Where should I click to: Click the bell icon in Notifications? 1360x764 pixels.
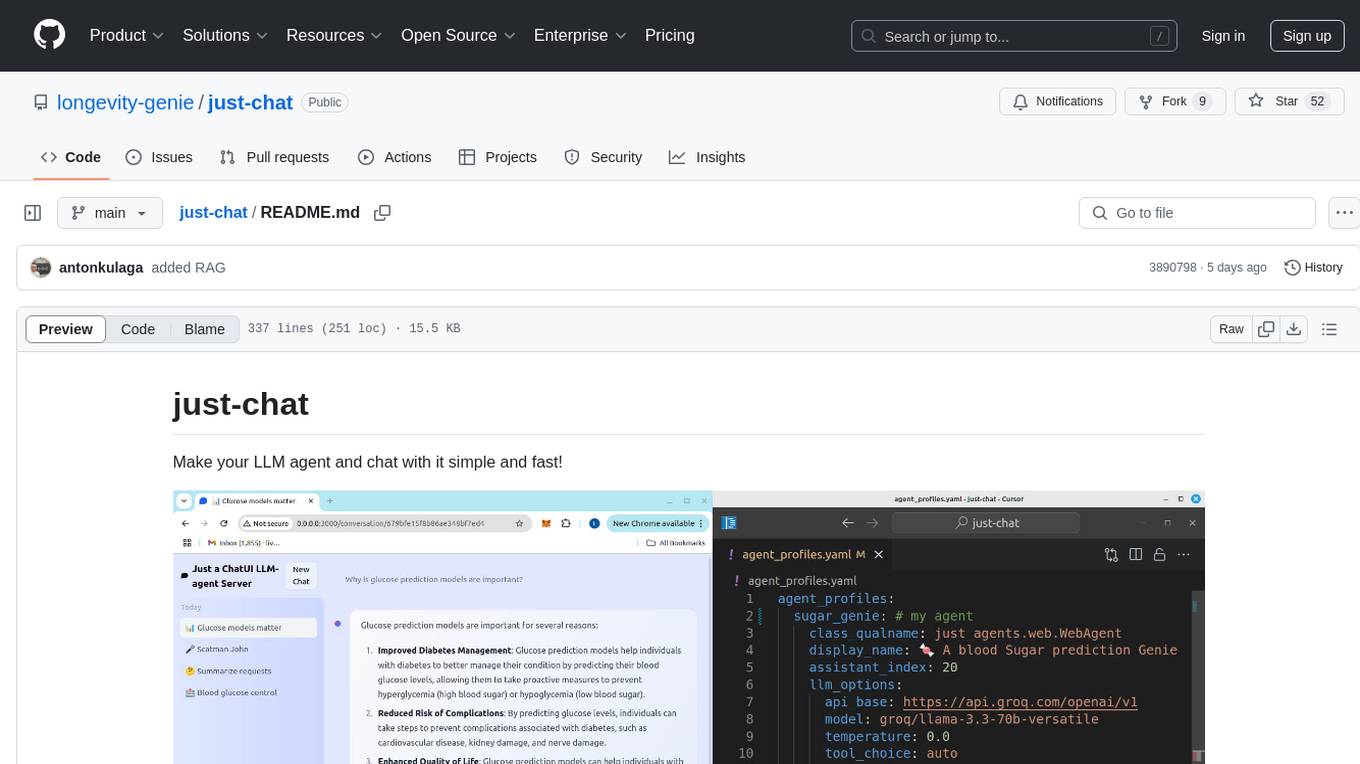[x=1021, y=101]
